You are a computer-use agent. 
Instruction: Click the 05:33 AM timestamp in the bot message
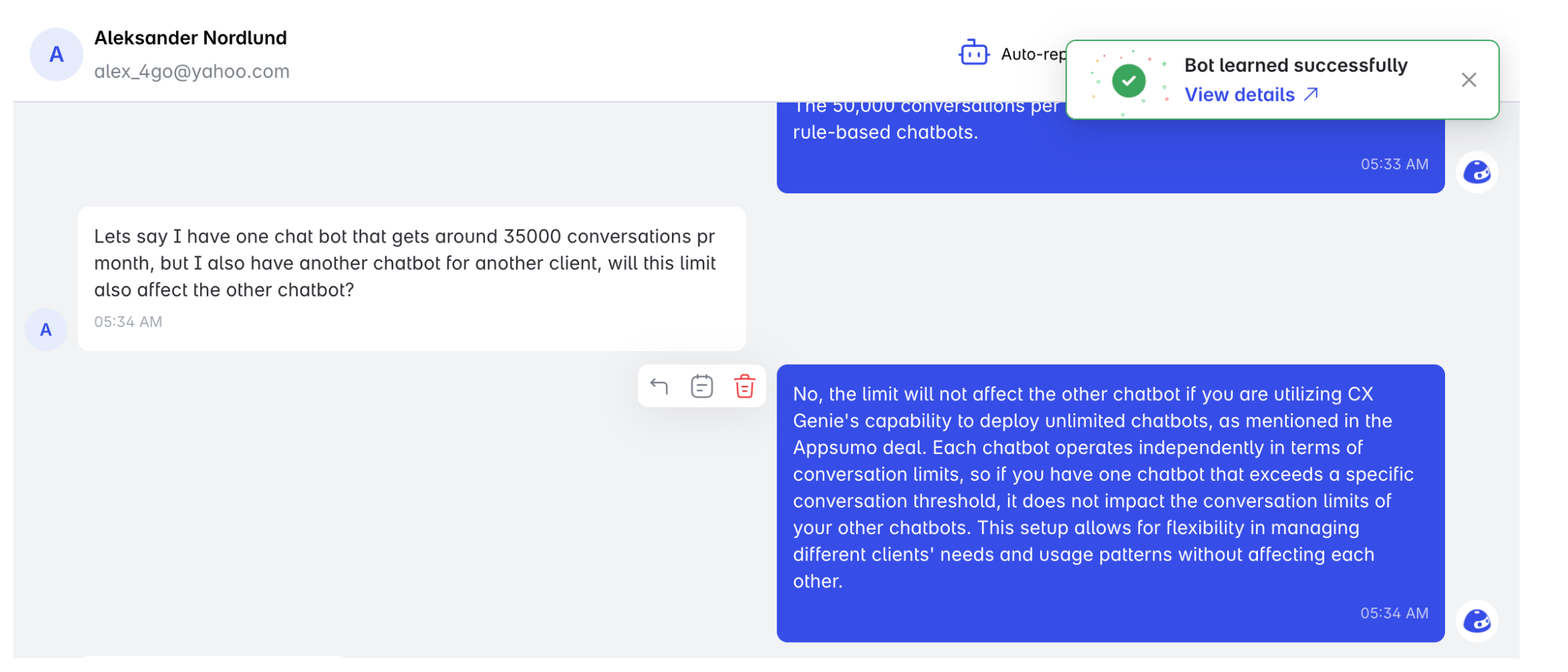coord(1394,164)
